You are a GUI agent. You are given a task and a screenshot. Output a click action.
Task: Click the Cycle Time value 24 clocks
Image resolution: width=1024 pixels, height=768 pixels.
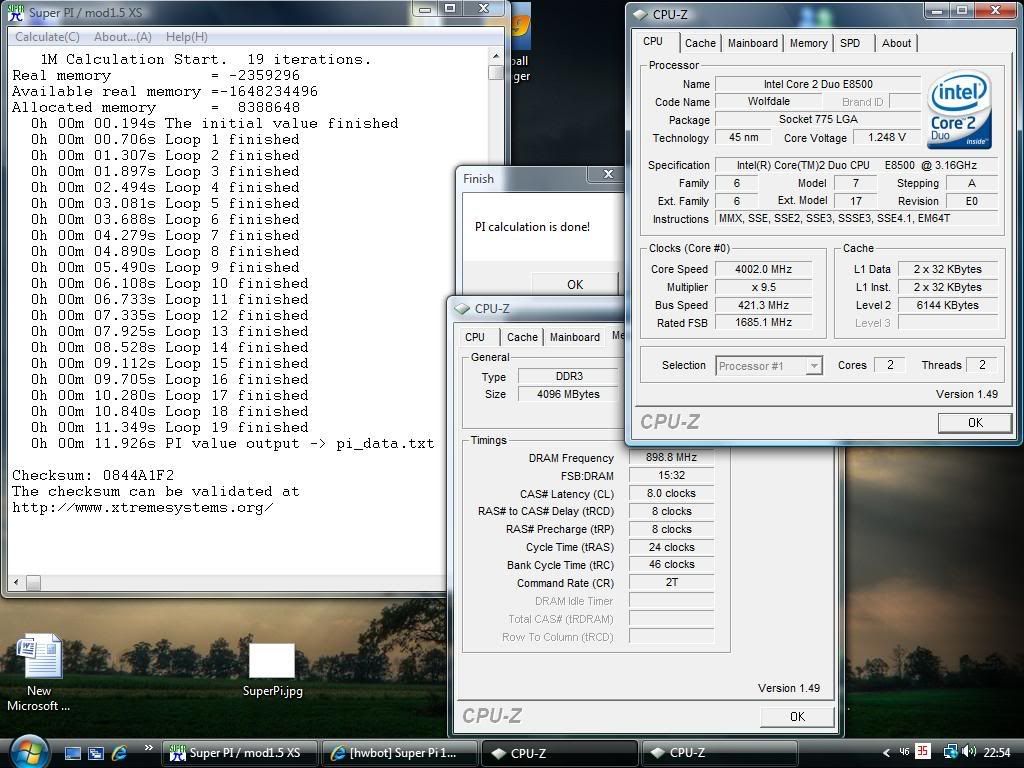click(671, 547)
